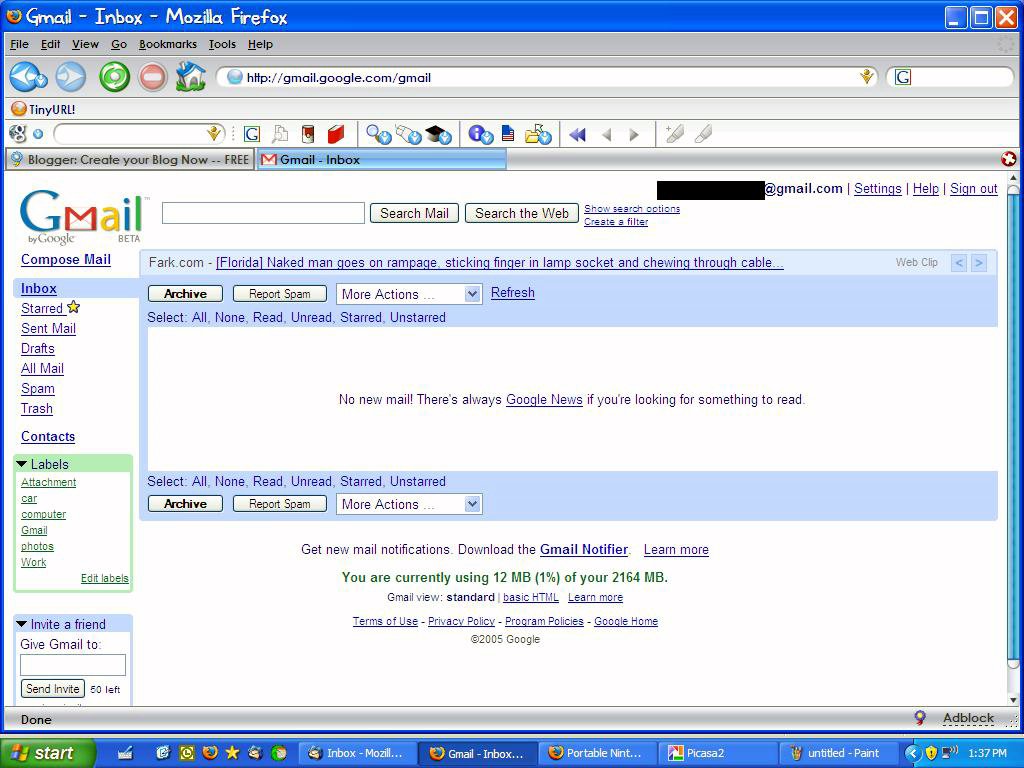
Task: Open the blue info icon menu
Action: [x=481, y=135]
